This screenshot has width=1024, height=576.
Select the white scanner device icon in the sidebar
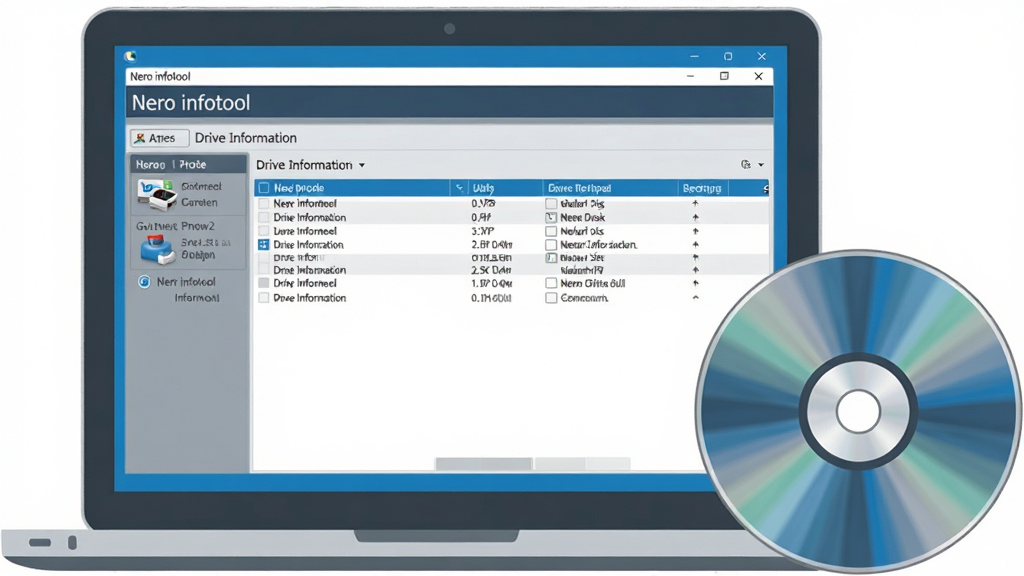point(158,194)
